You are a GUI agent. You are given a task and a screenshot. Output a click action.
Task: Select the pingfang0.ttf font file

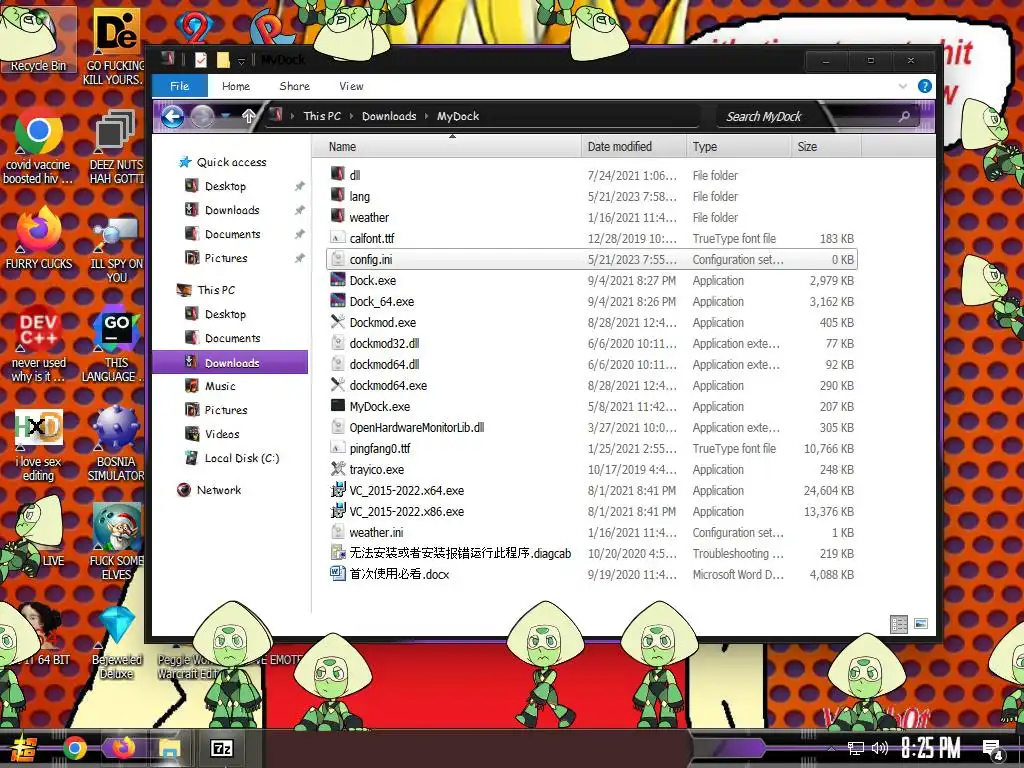(x=379, y=448)
